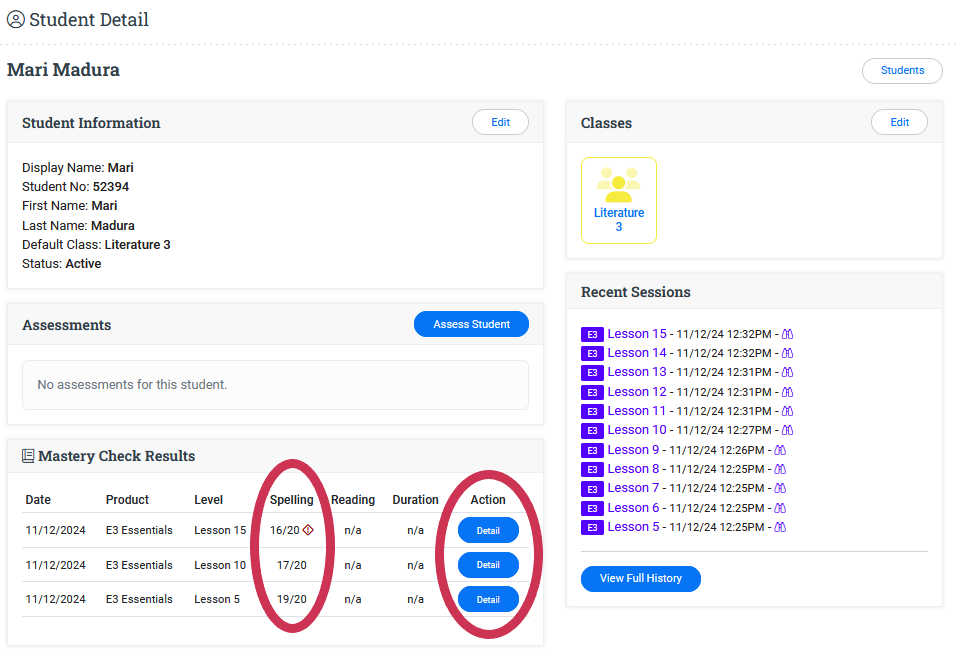Click the binoculars icon beside Lesson 8 session

(x=780, y=469)
